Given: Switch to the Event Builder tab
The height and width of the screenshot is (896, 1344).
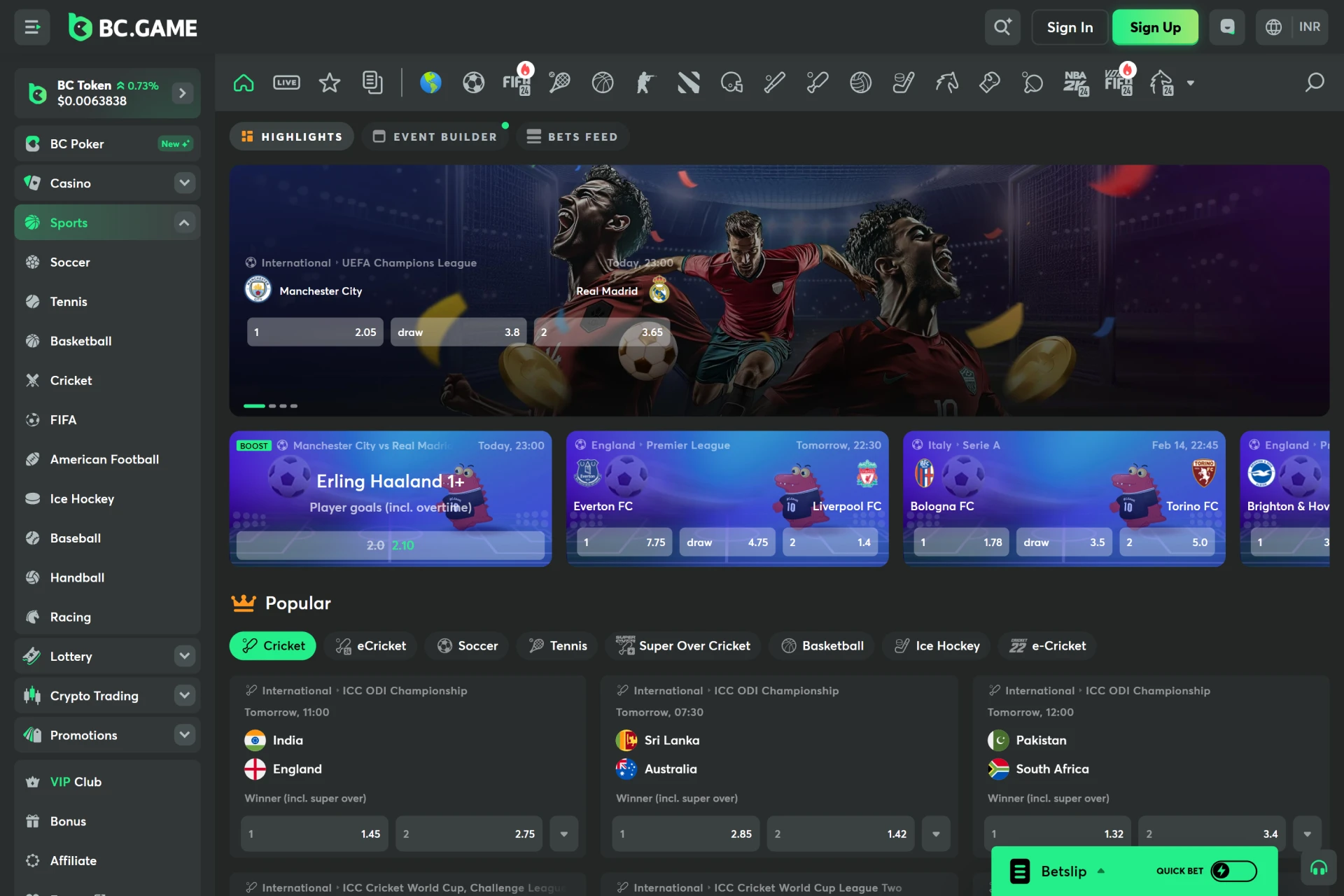Looking at the screenshot, I should (x=435, y=136).
